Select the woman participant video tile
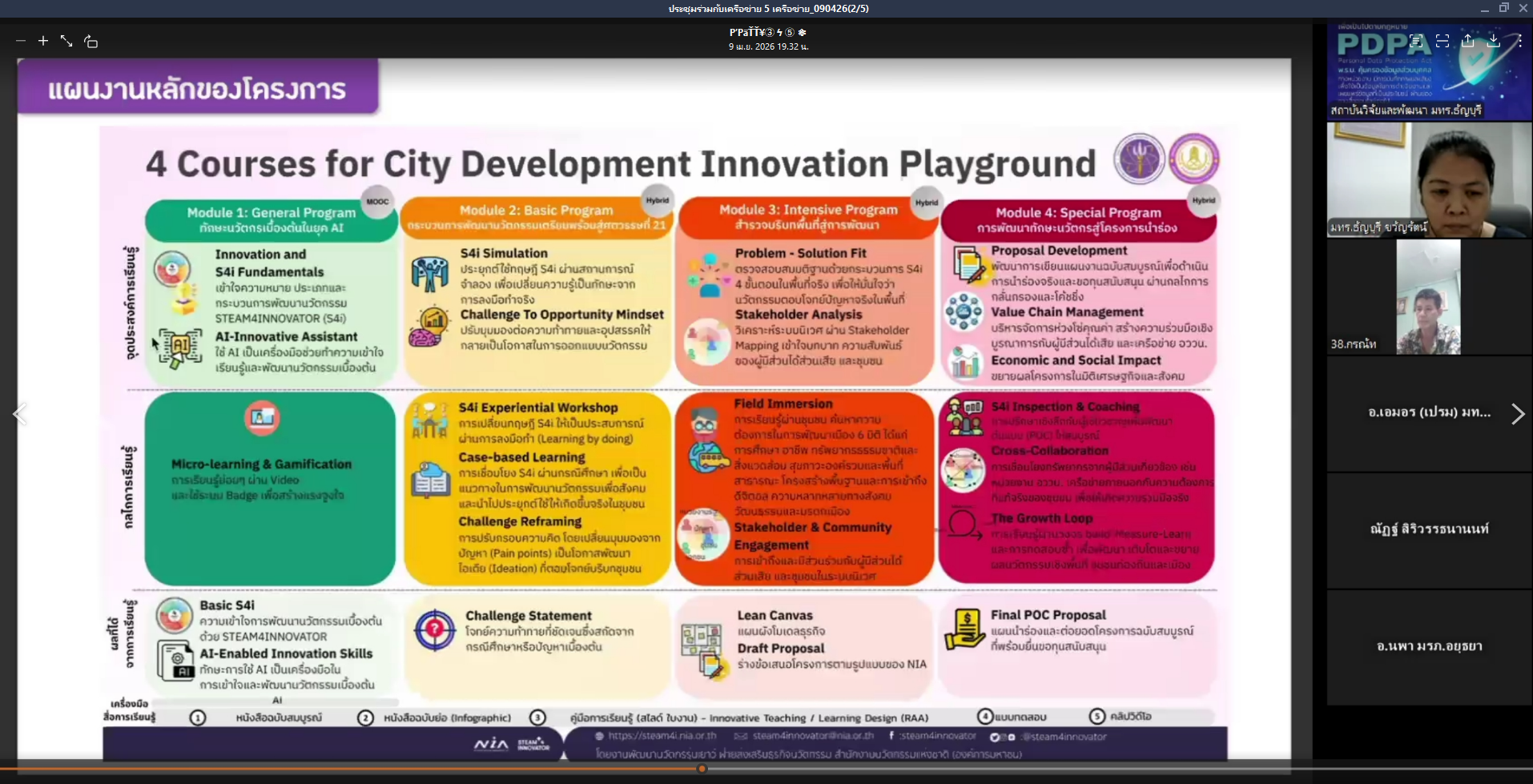Viewport: 1533px width, 784px height. click(1429, 179)
